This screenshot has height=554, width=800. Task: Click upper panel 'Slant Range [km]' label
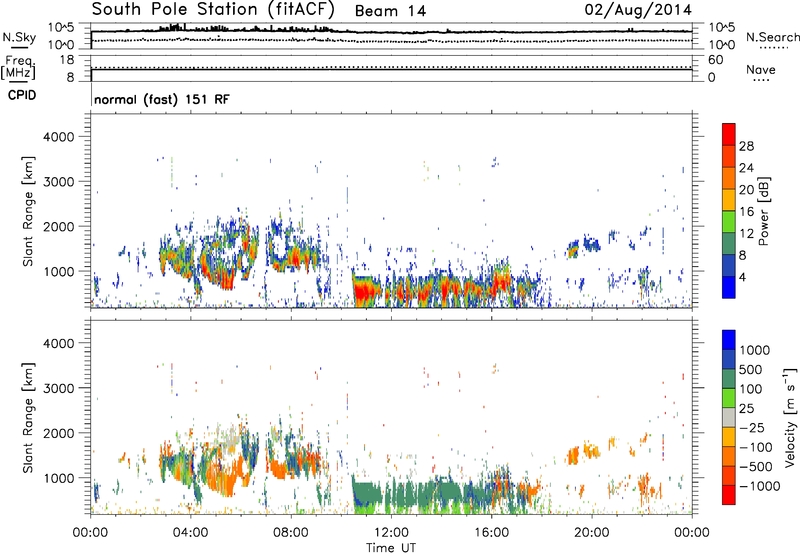point(28,211)
